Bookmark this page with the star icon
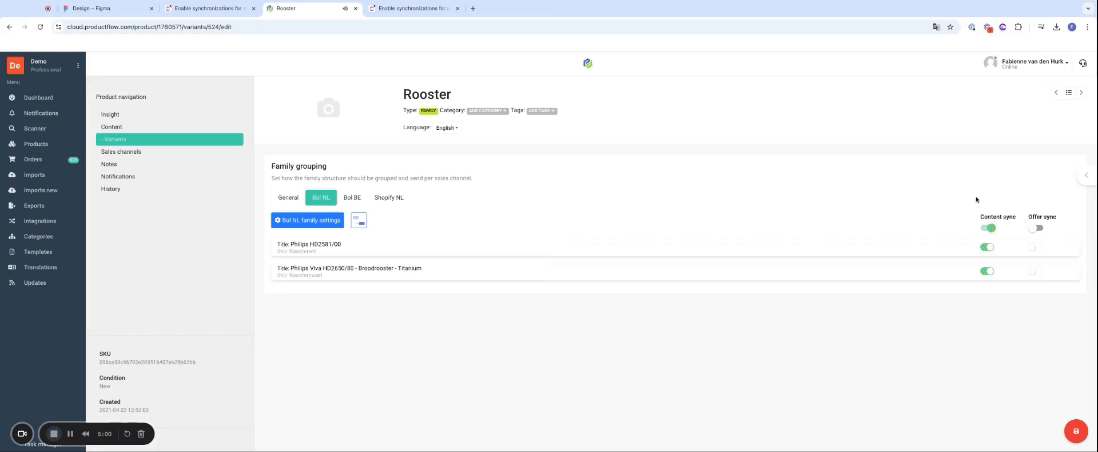 950,27
